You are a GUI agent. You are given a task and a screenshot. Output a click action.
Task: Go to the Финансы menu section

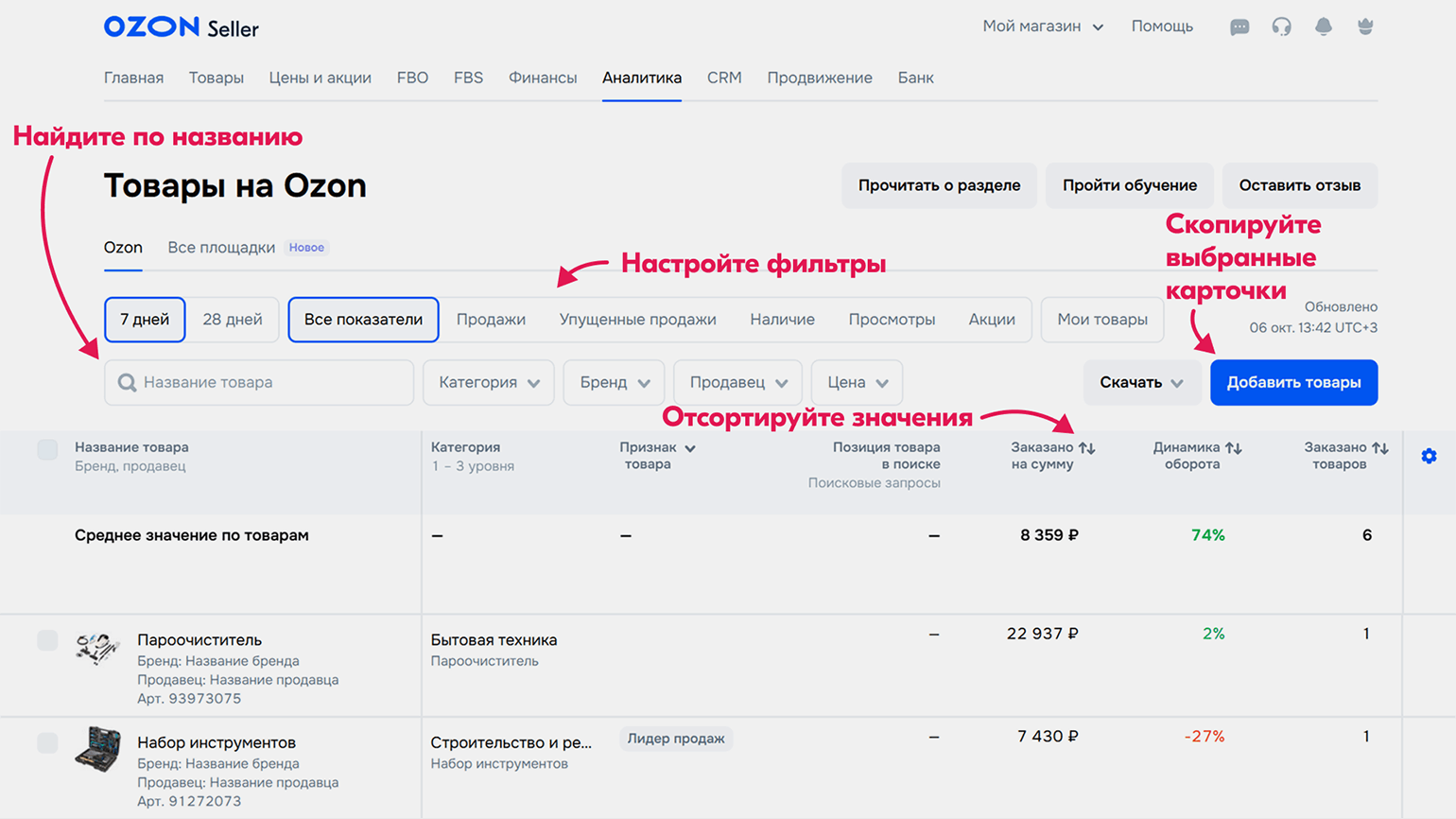click(x=542, y=78)
